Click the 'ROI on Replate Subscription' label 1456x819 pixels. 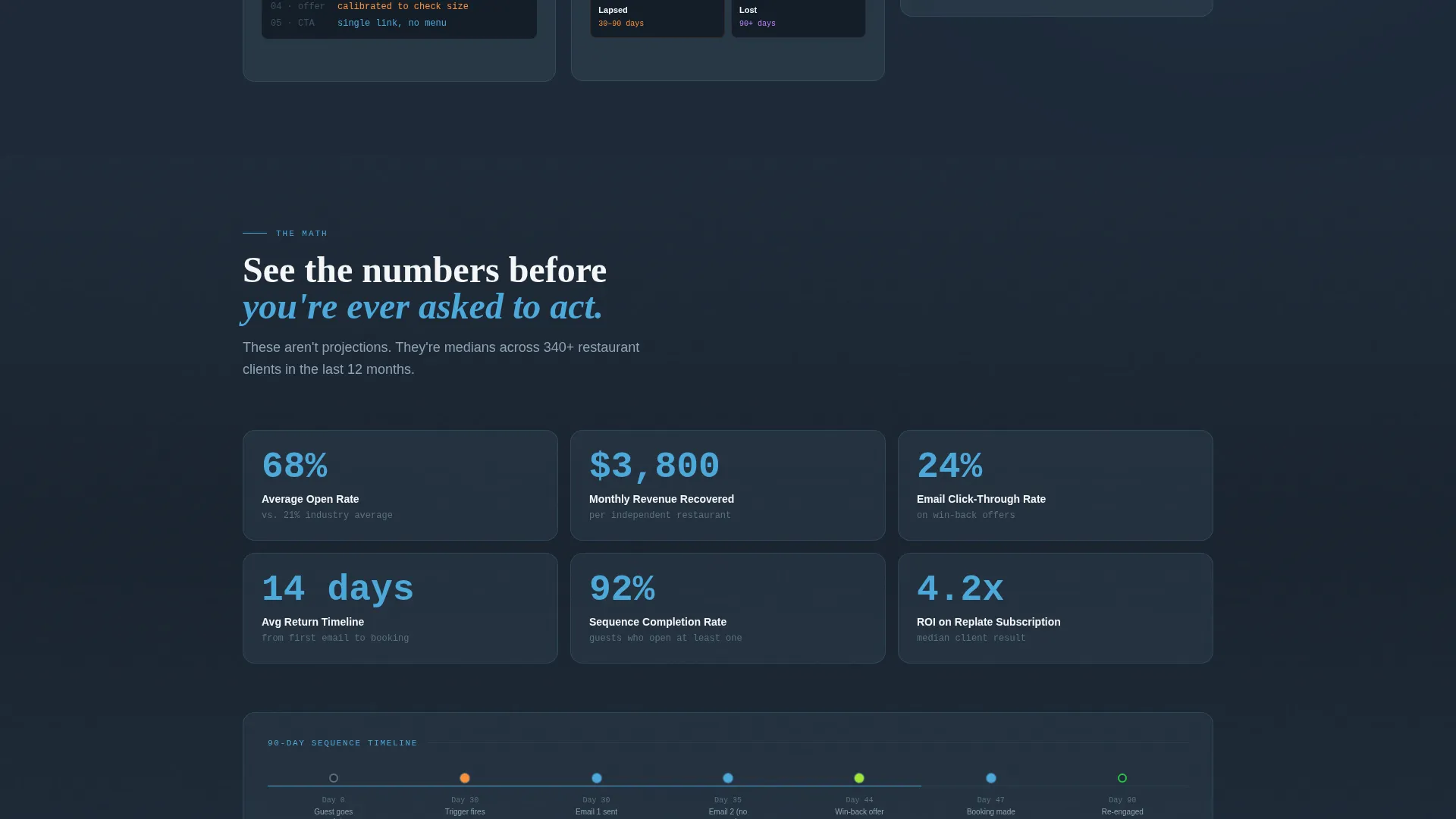click(x=988, y=622)
